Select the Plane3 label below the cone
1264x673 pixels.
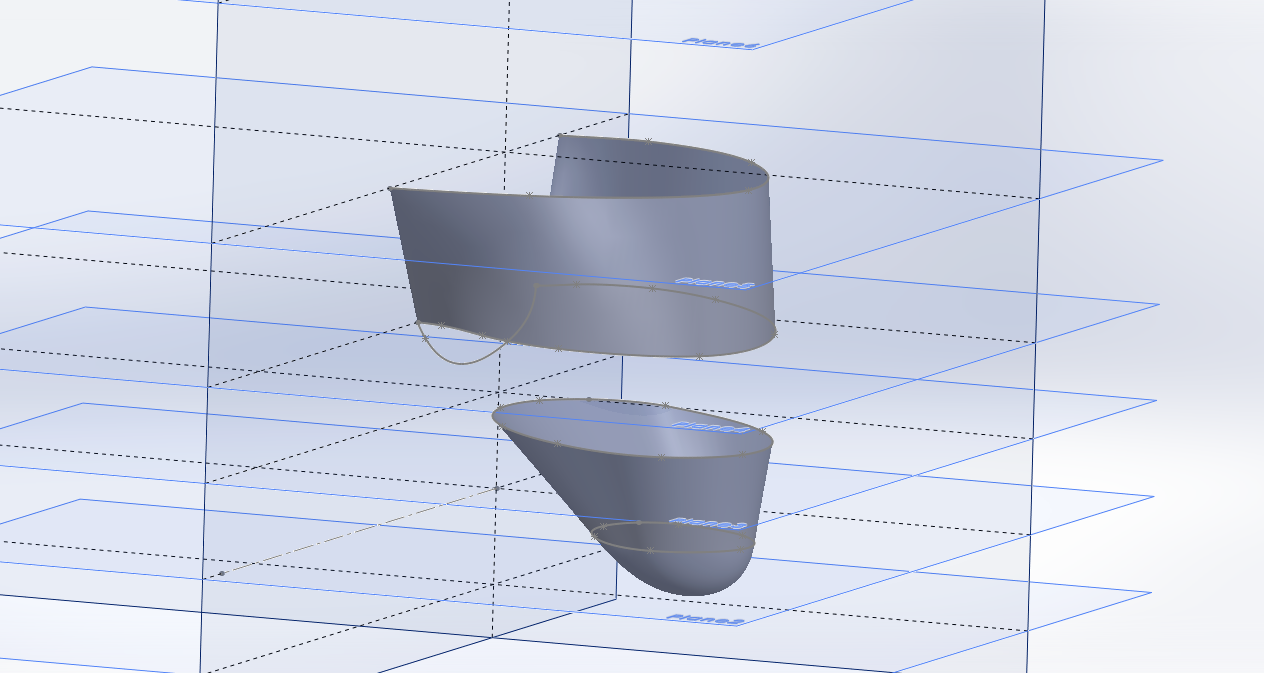(x=707, y=520)
